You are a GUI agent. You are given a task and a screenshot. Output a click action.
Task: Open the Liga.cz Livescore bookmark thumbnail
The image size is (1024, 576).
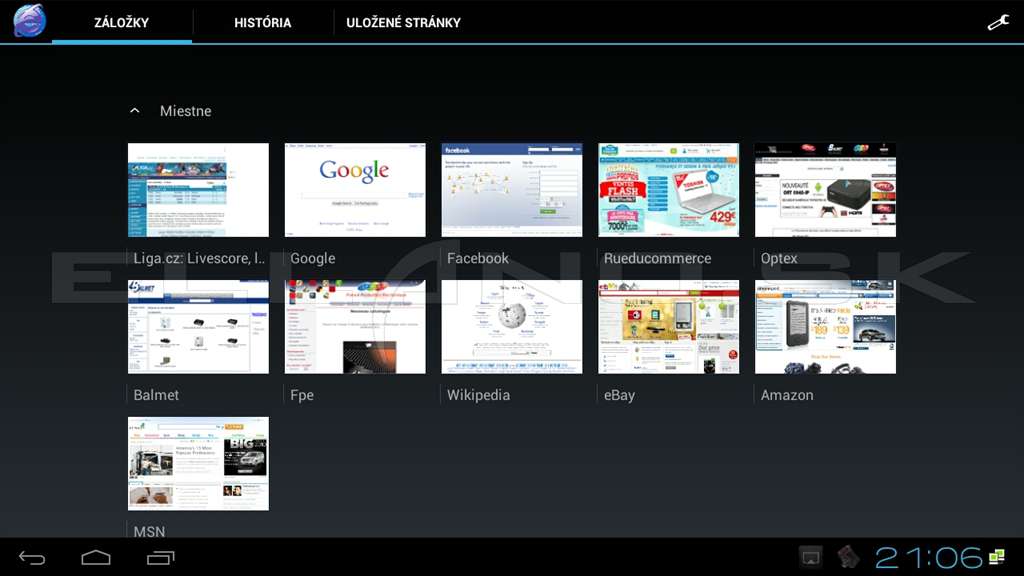tap(199, 190)
